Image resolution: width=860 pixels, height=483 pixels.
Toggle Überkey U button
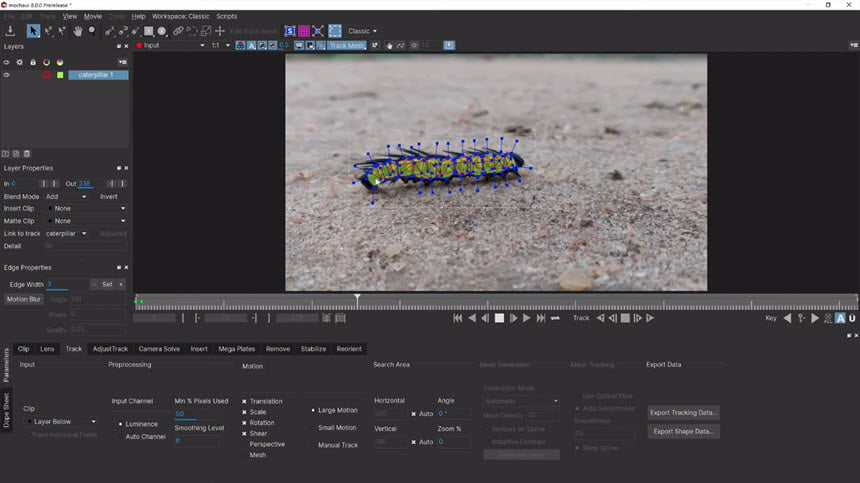[852, 318]
